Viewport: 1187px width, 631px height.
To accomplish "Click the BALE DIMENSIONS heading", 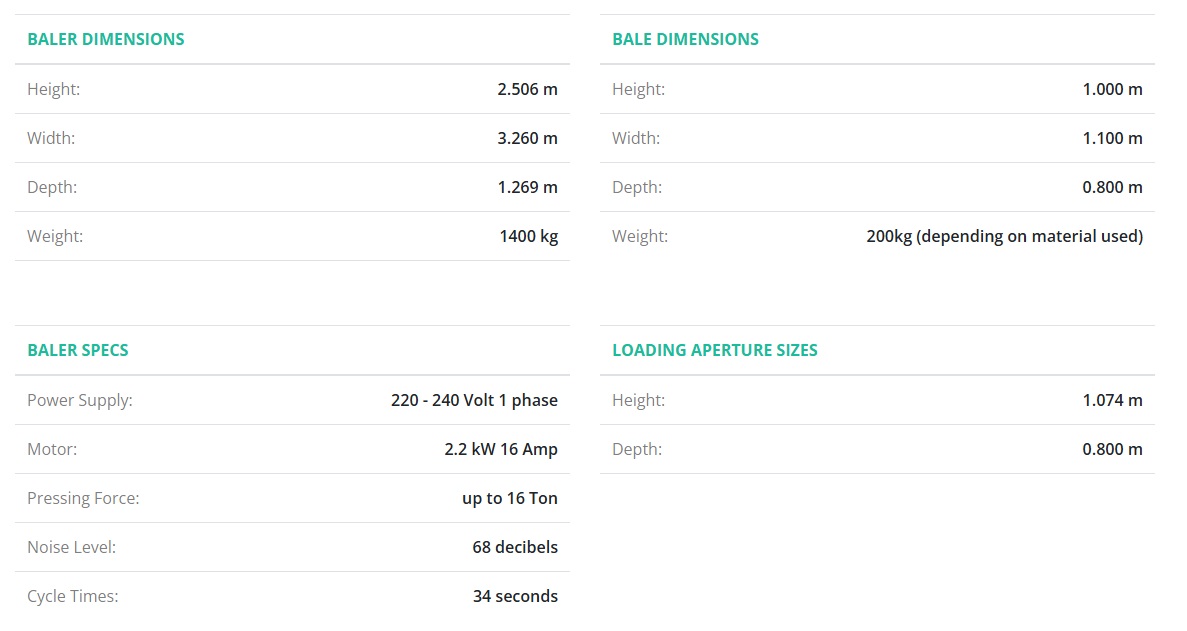I will (685, 39).
